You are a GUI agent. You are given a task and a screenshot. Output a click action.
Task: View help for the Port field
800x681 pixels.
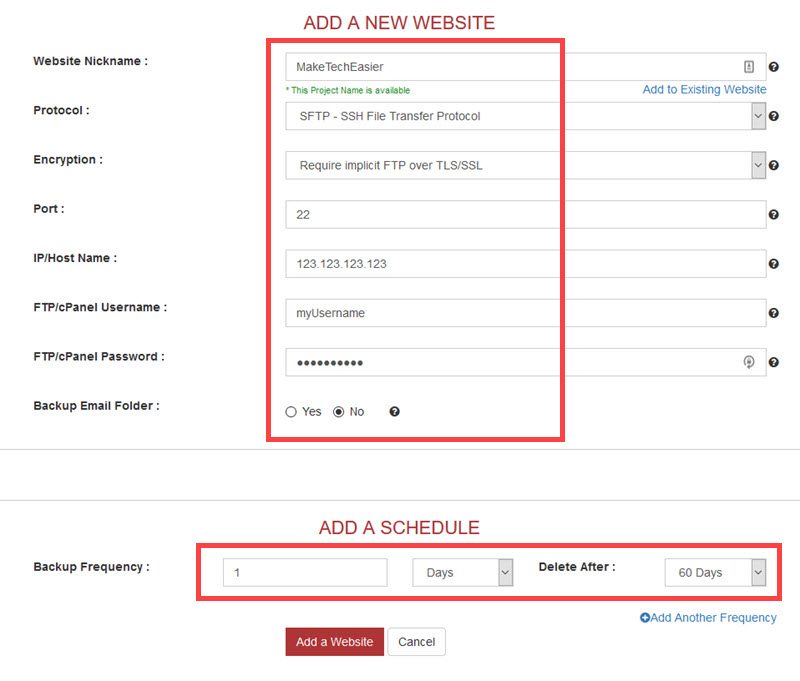pyautogui.click(x=775, y=214)
